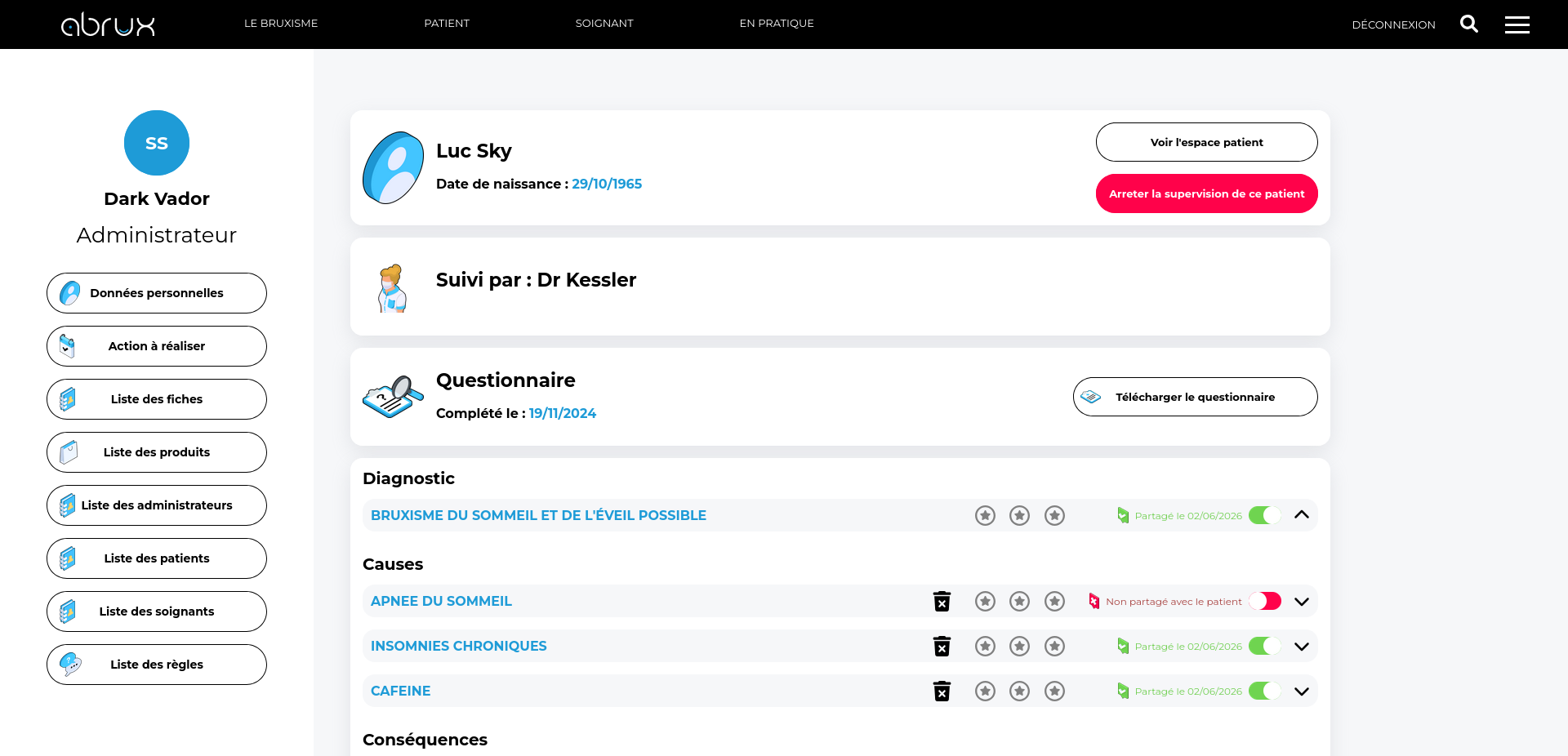1568x756 pixels.
Task: Expand the APNEE DU SOMMEIL row
Action: click(x=1302, y=602)
